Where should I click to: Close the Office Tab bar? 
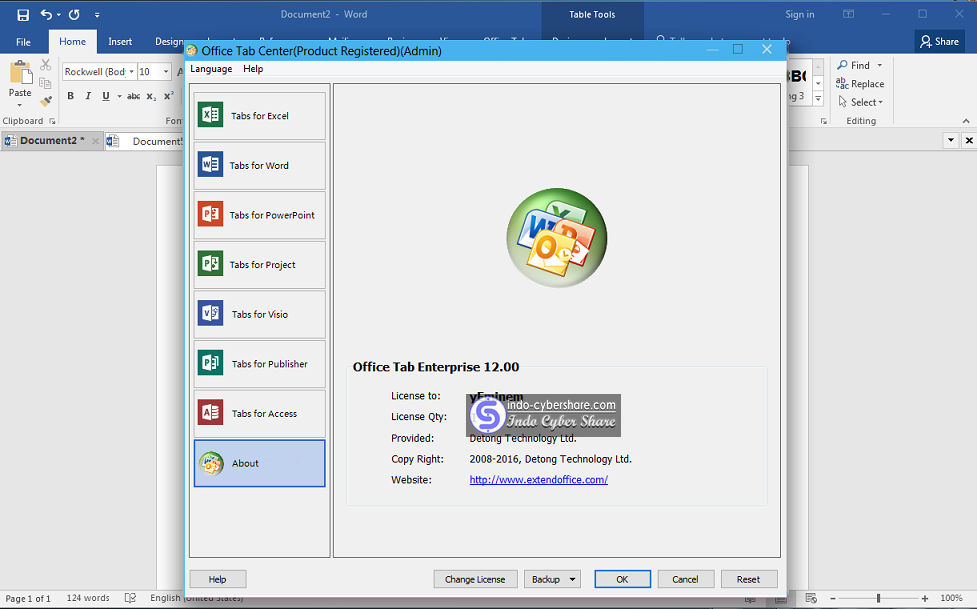pos(969,140)
